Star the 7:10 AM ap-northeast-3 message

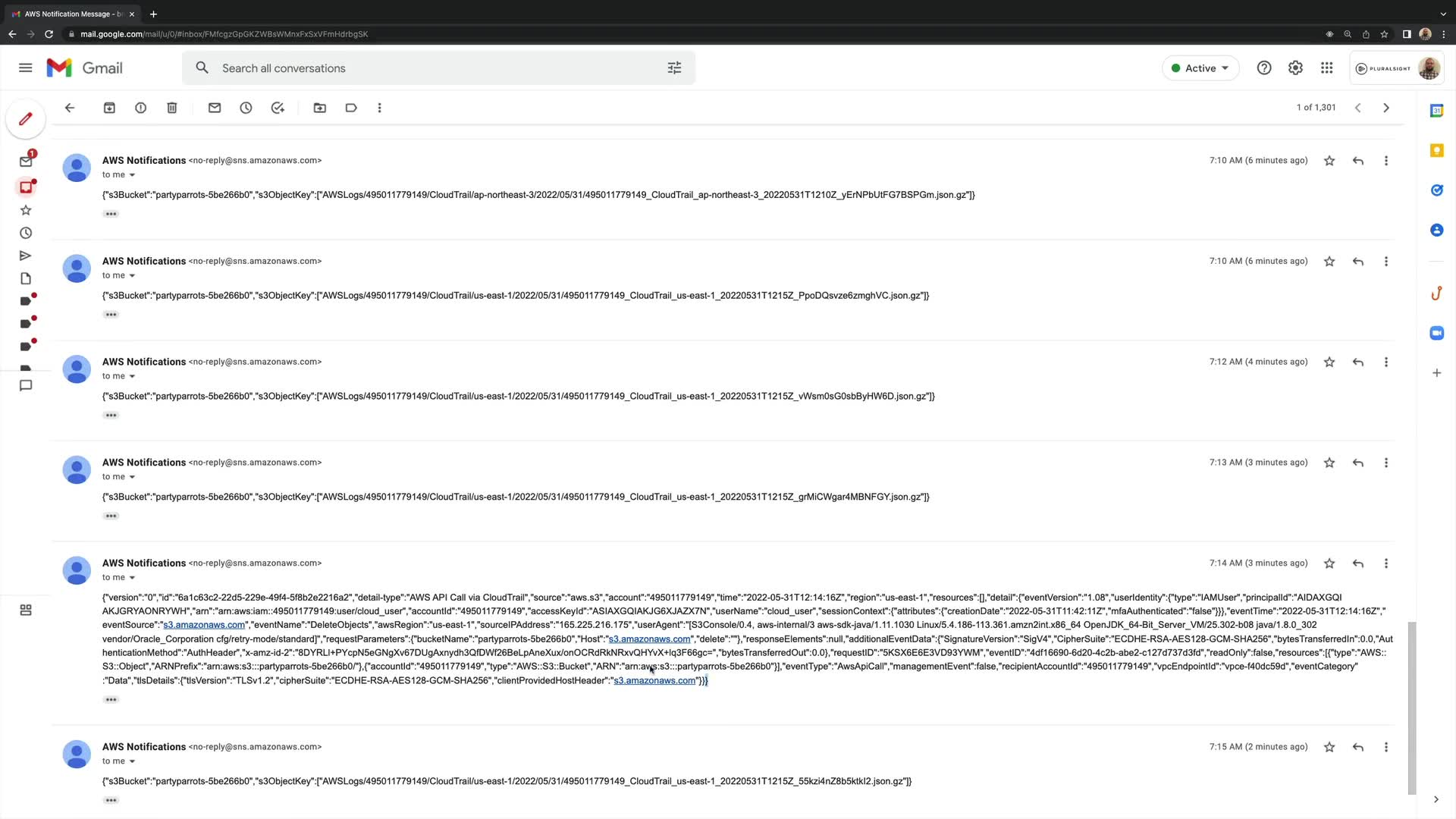click(1329, 161)
